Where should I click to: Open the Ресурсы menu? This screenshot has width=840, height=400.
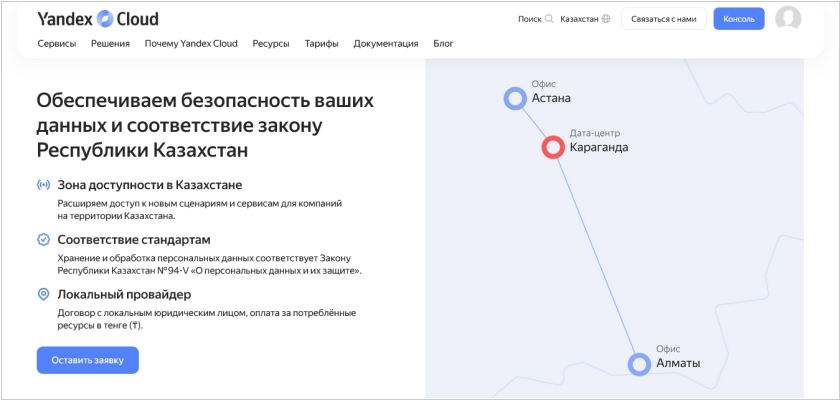coord(271,43)
